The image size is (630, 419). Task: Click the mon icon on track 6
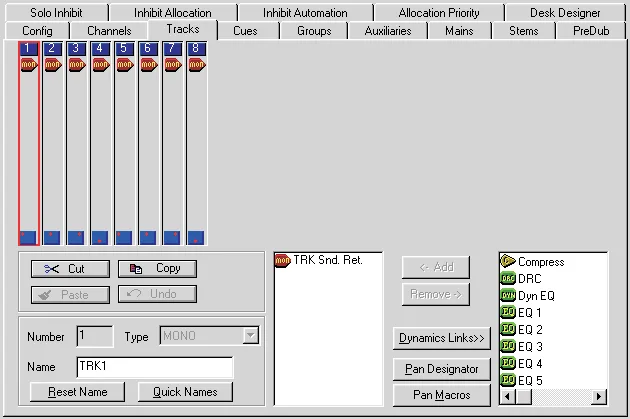[x=149, y=64]
